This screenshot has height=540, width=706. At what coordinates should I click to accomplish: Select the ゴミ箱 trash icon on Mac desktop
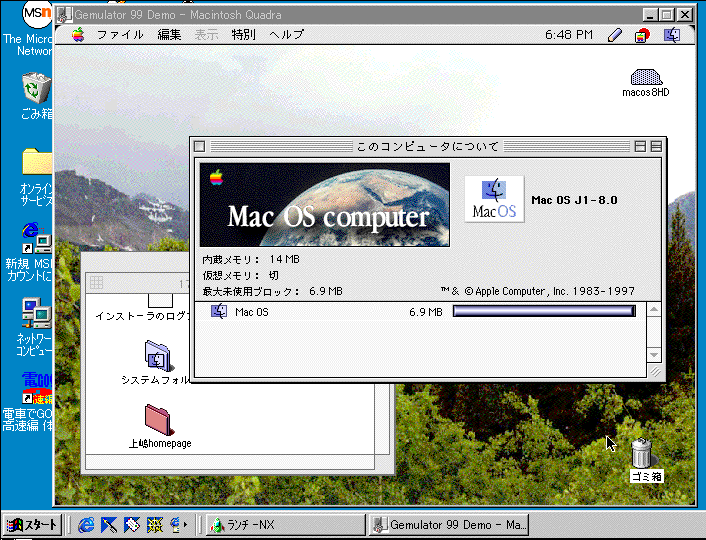(642, 453)
